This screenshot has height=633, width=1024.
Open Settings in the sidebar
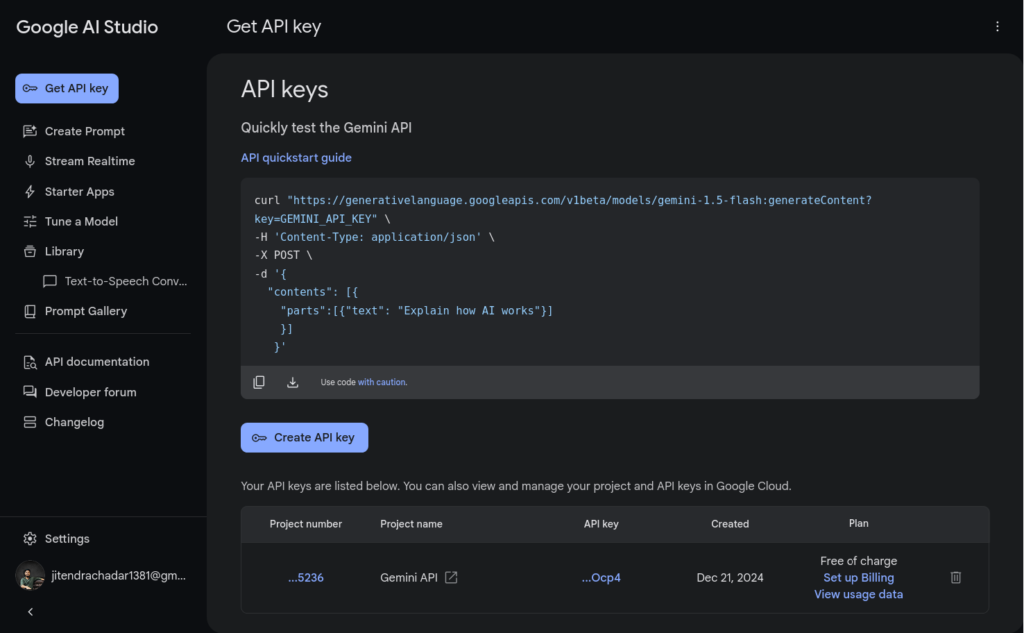(x=67, y=539)
